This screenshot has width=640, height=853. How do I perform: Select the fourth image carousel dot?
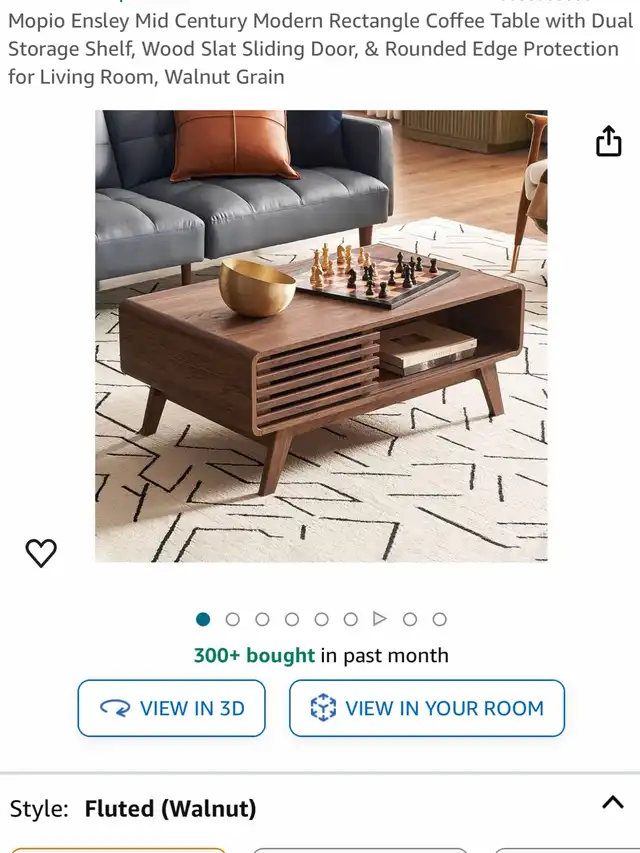click(292, 619)
